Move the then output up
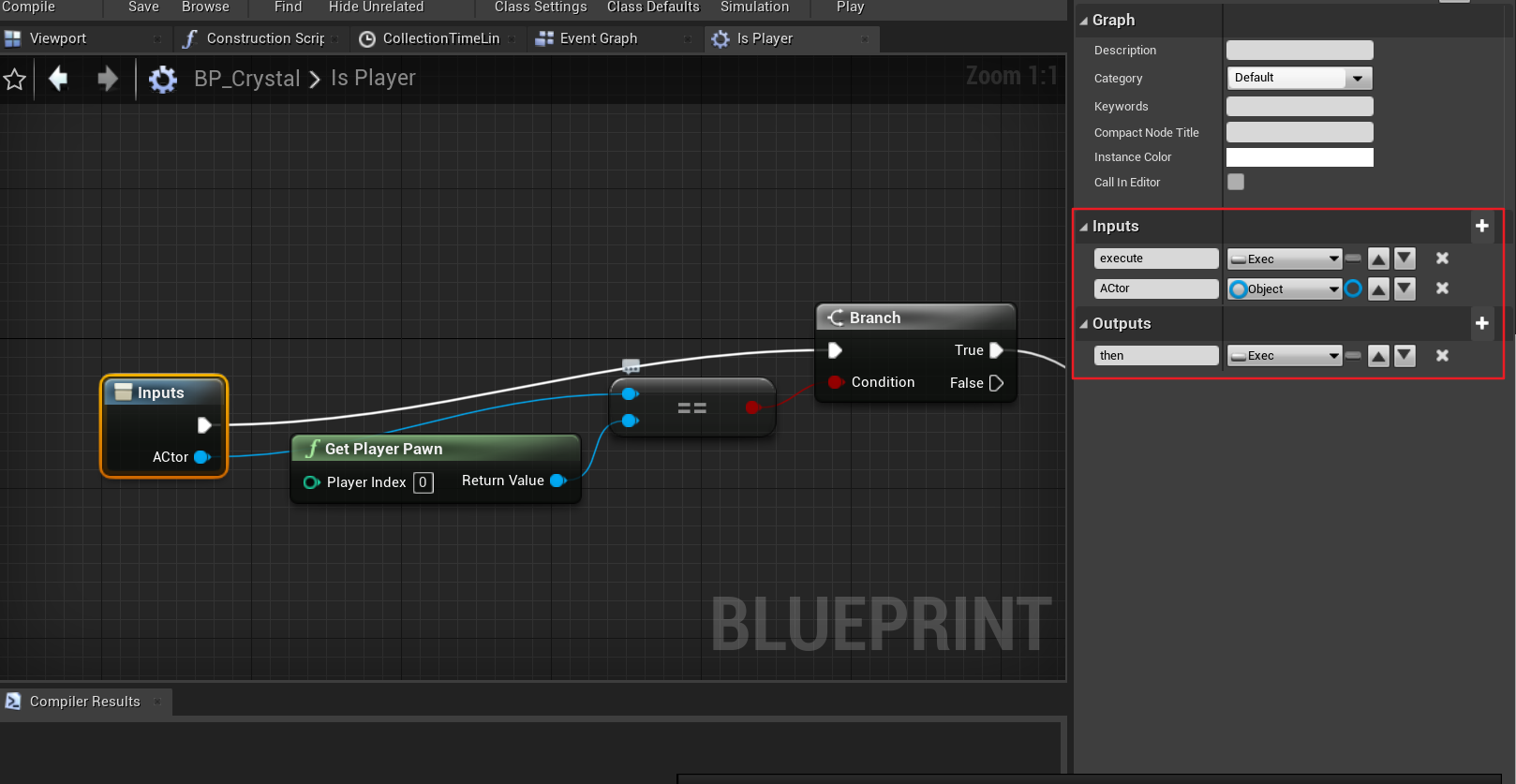Screen dimensions: 1516x784 coord(1378,355)
